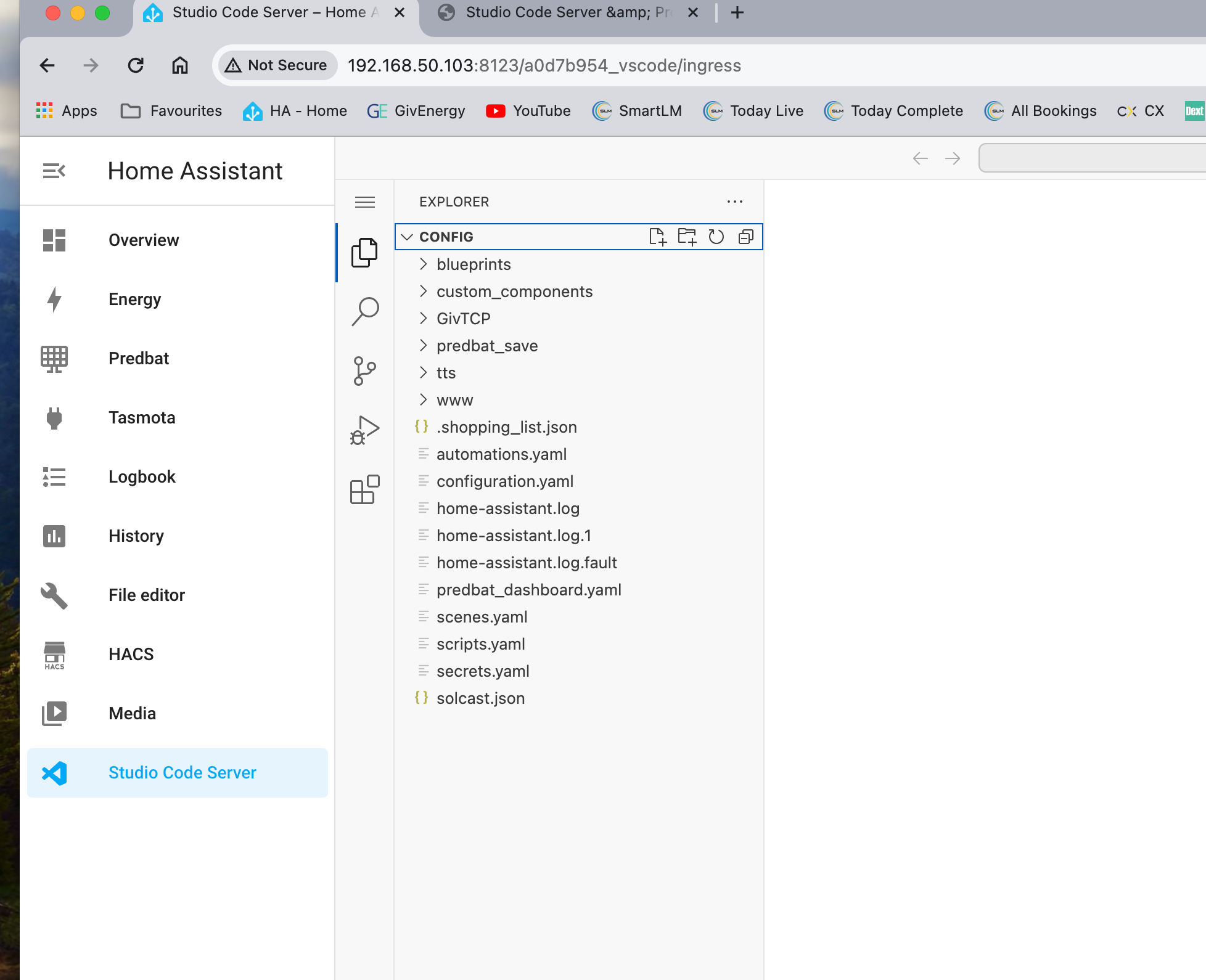Open the Logbook page

tap(178, 477)
